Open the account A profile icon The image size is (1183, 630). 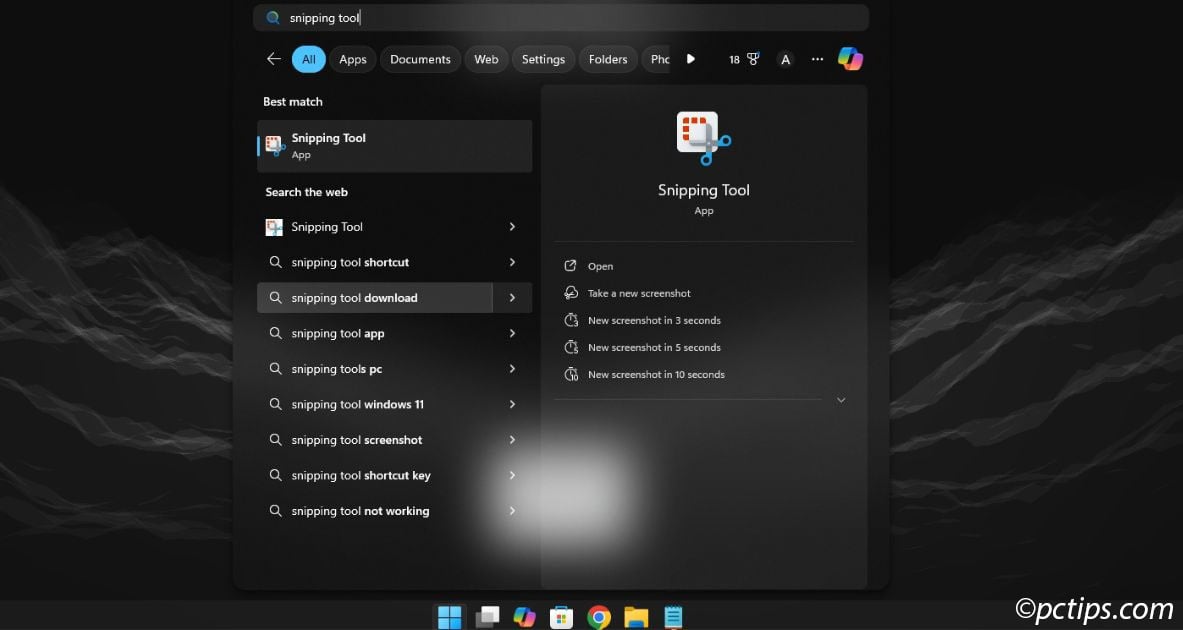[785, 59]
